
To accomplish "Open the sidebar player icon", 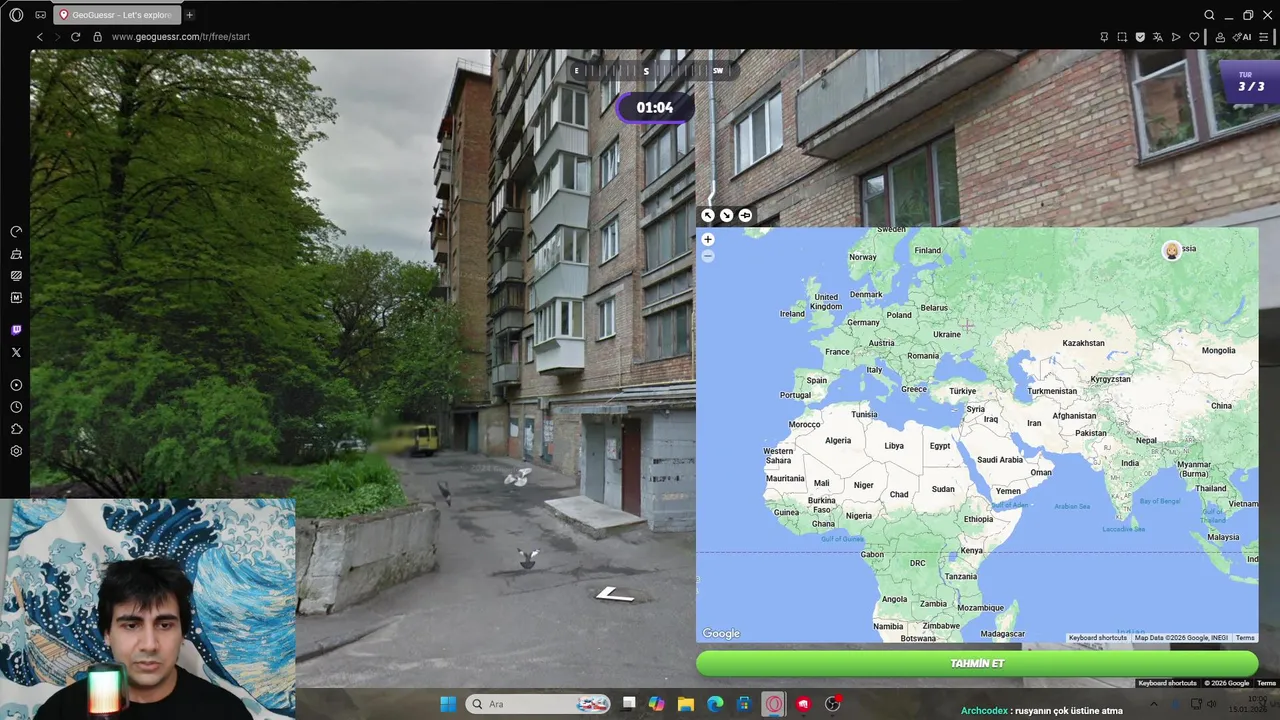I will [x=16, y=385].
